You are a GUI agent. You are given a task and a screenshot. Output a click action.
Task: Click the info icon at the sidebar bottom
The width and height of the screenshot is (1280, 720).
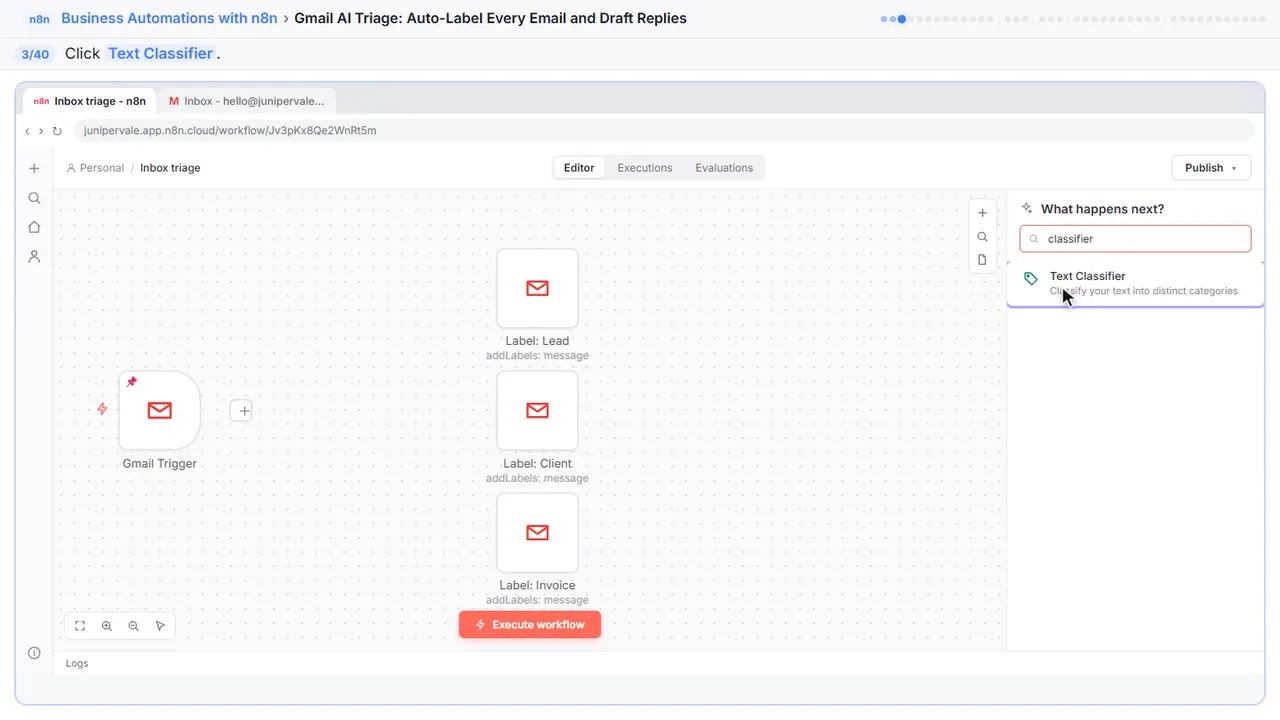(x=34, y=653)
